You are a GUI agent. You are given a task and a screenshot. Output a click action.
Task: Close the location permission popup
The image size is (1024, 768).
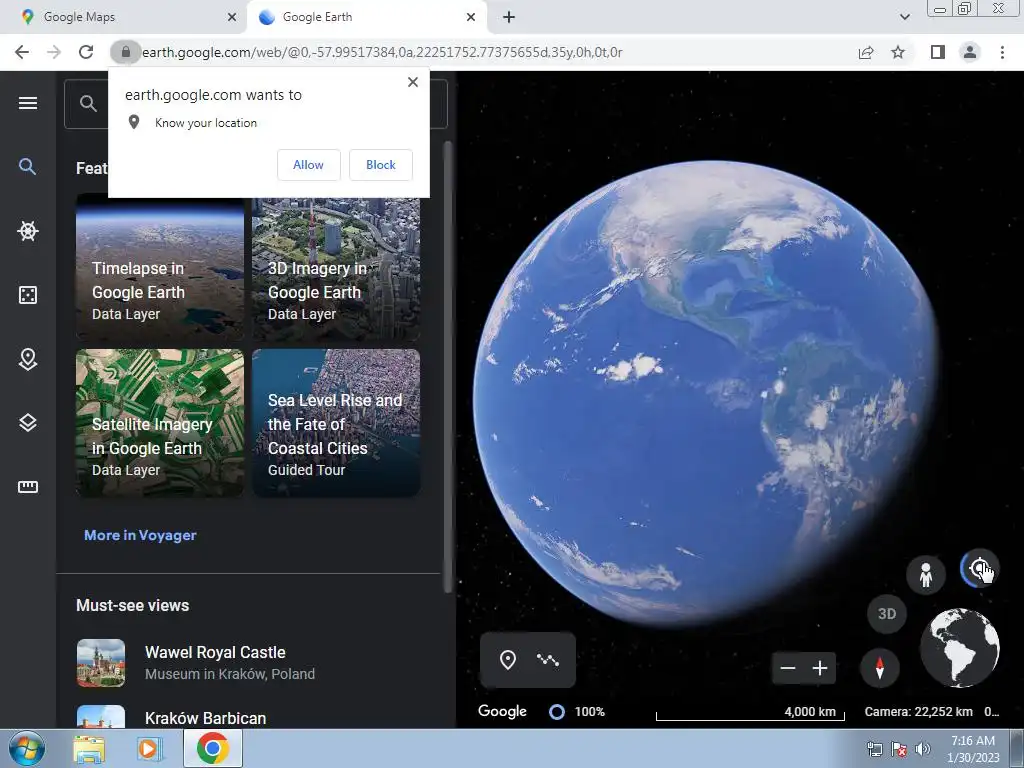(x=413, y=82)
